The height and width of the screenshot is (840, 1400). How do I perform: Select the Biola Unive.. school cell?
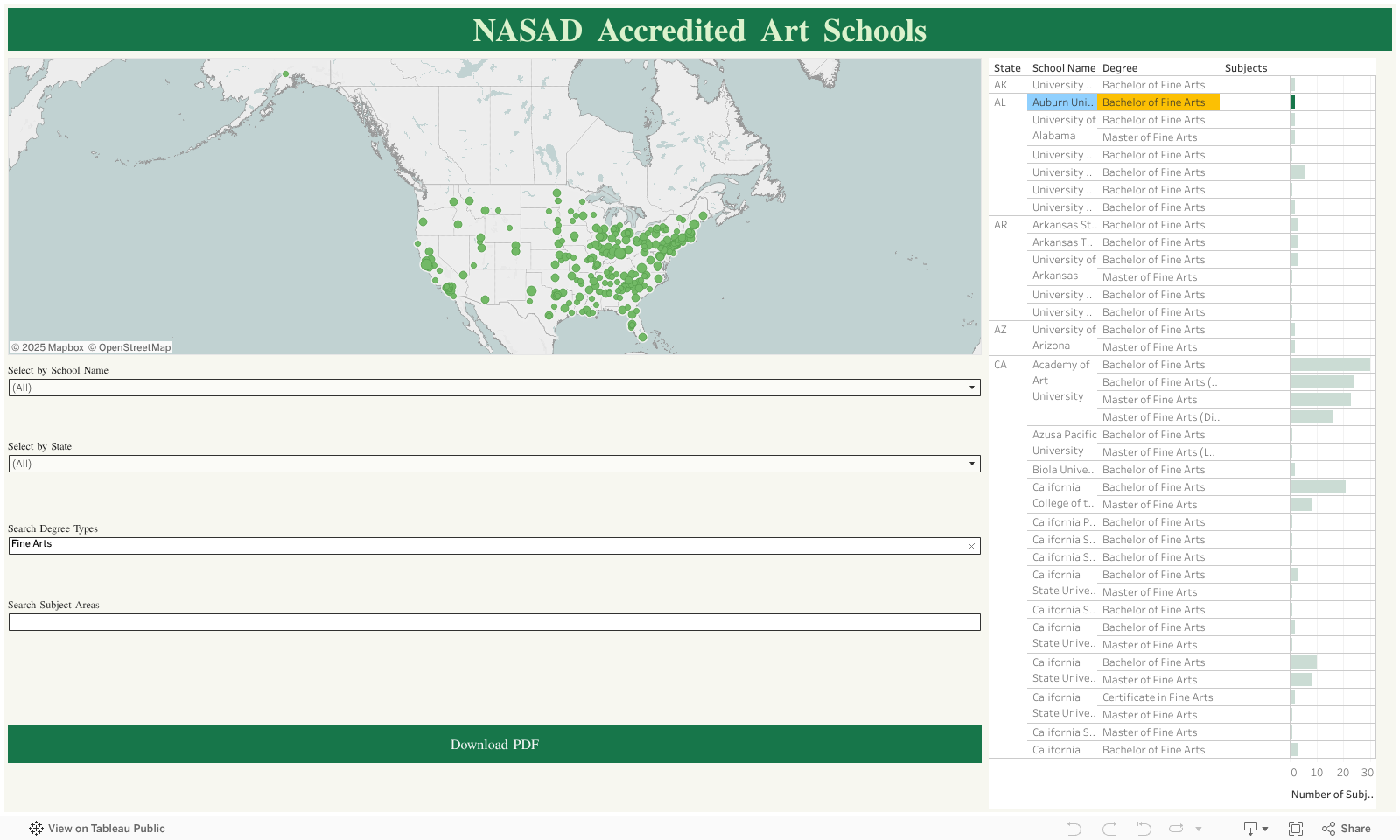tap(1063, 470)
